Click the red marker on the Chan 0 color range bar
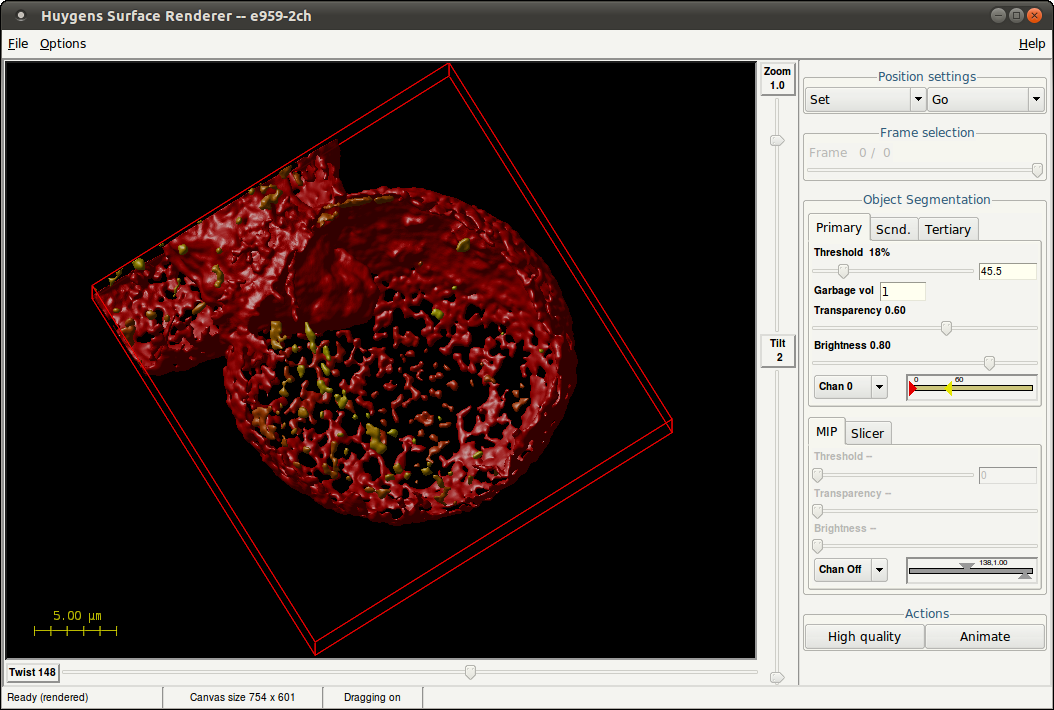This screenshot has width=1054, height=710. click(912, 388)
